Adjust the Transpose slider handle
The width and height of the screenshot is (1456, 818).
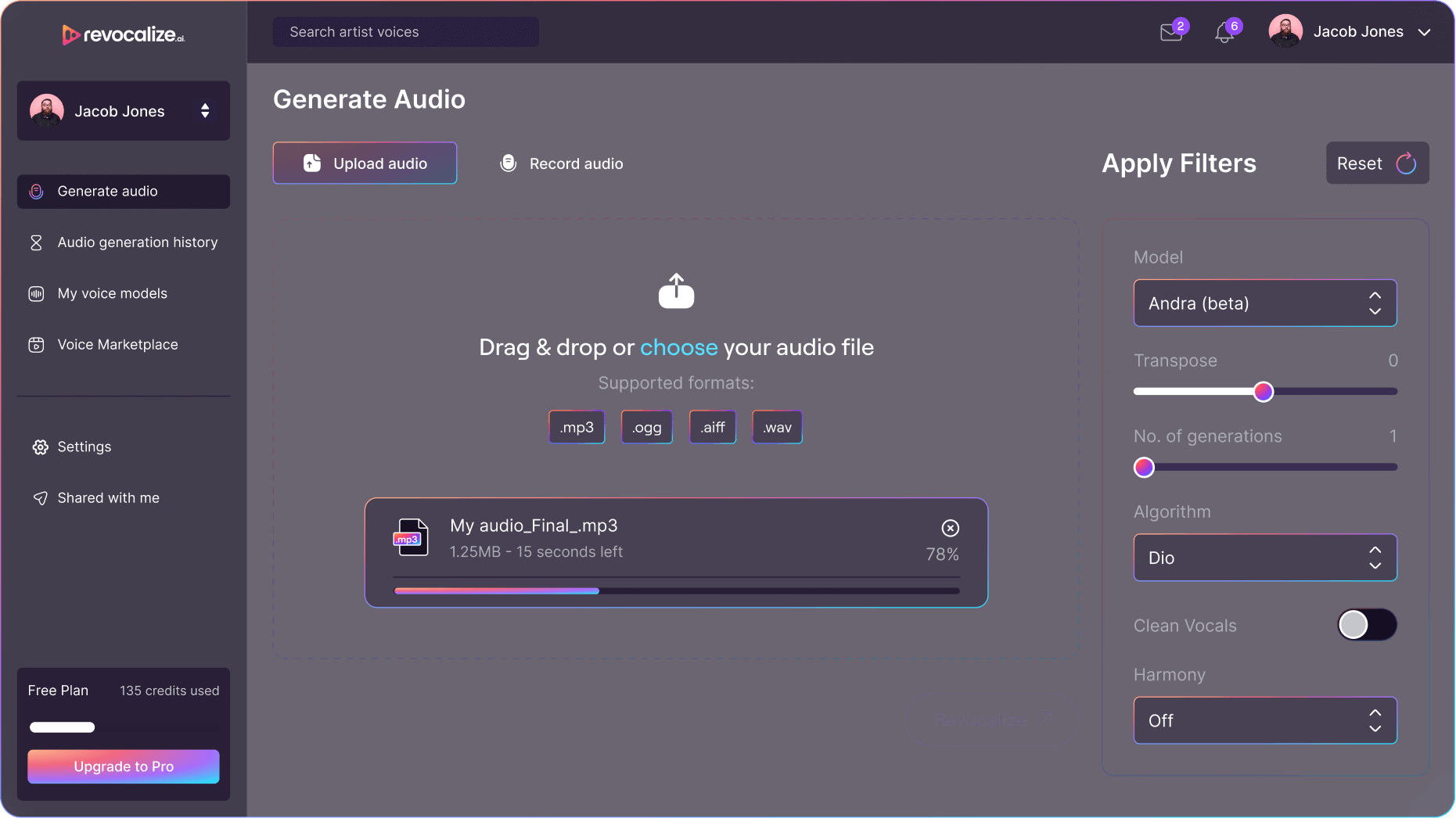pos(1263,392)
